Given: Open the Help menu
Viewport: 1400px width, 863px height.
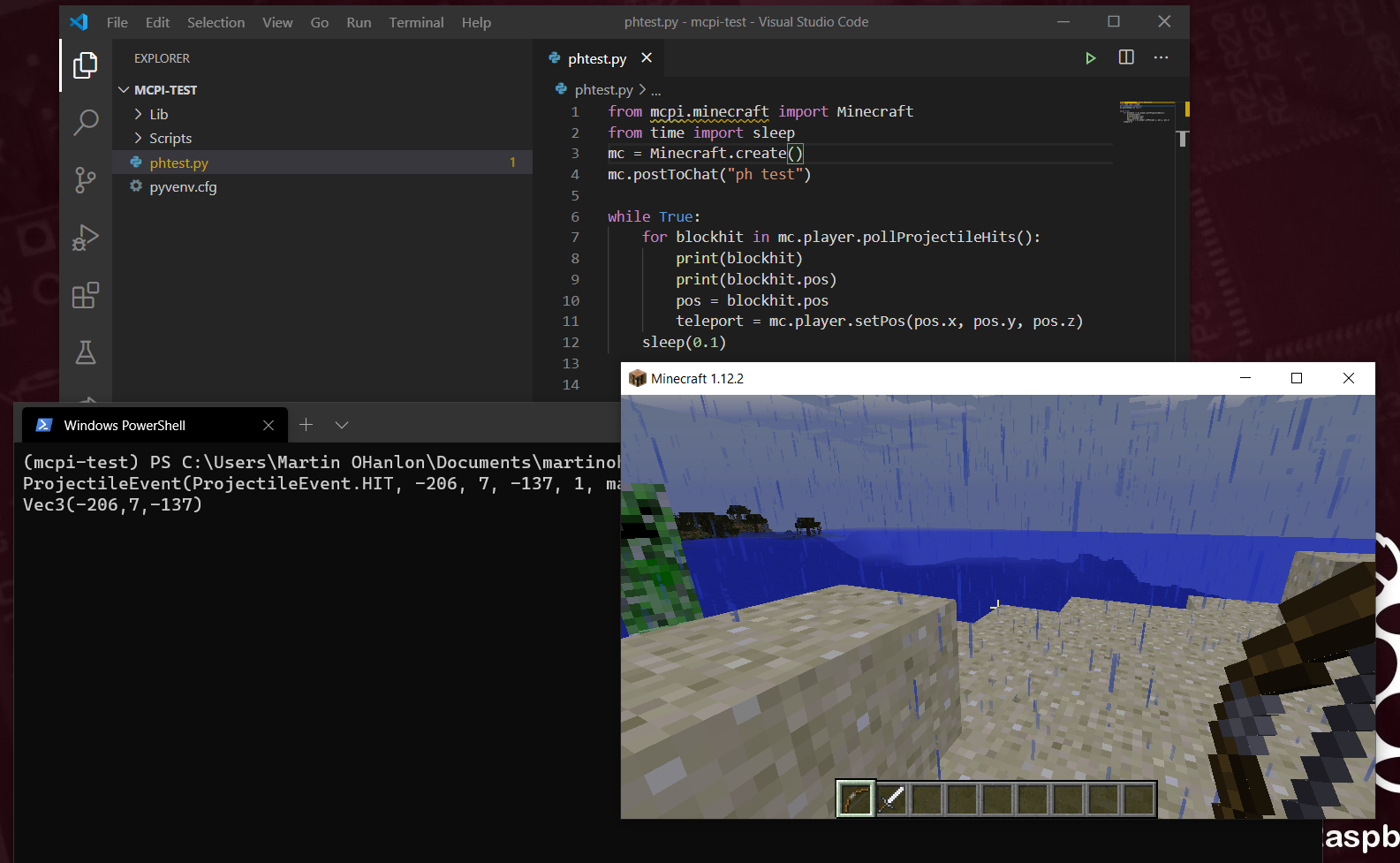Looking at the screenshot, I should click(x=476, y=22).
